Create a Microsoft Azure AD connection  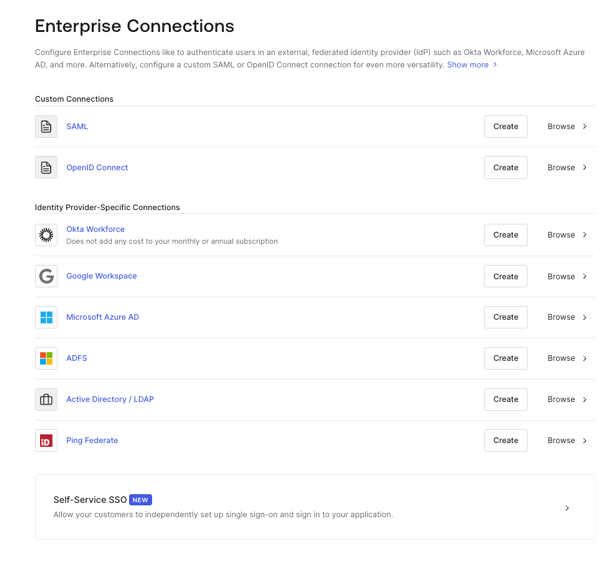point(505,317)
